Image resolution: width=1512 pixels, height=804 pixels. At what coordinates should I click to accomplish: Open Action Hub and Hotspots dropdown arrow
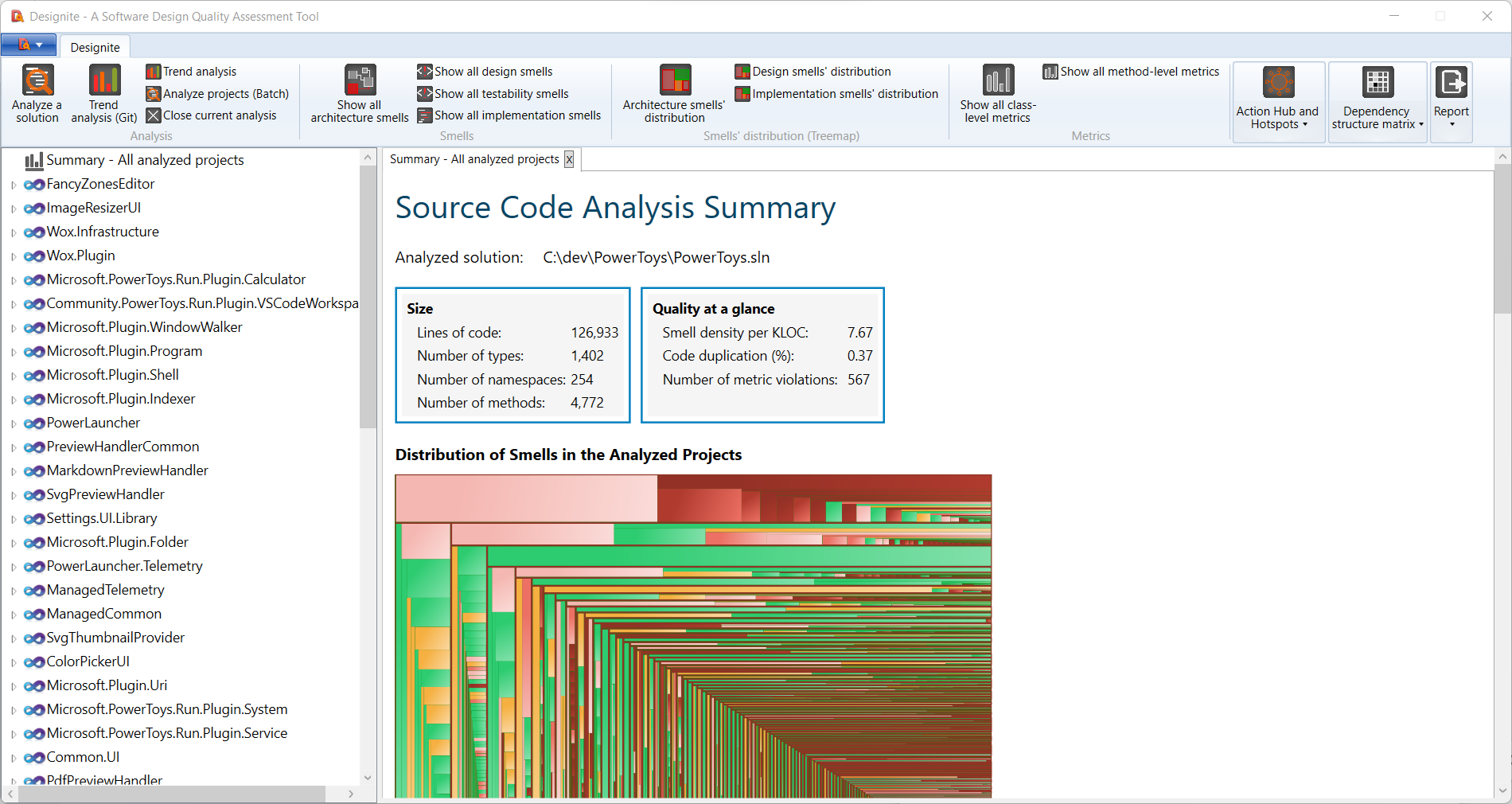click(x=1305, y=124)
